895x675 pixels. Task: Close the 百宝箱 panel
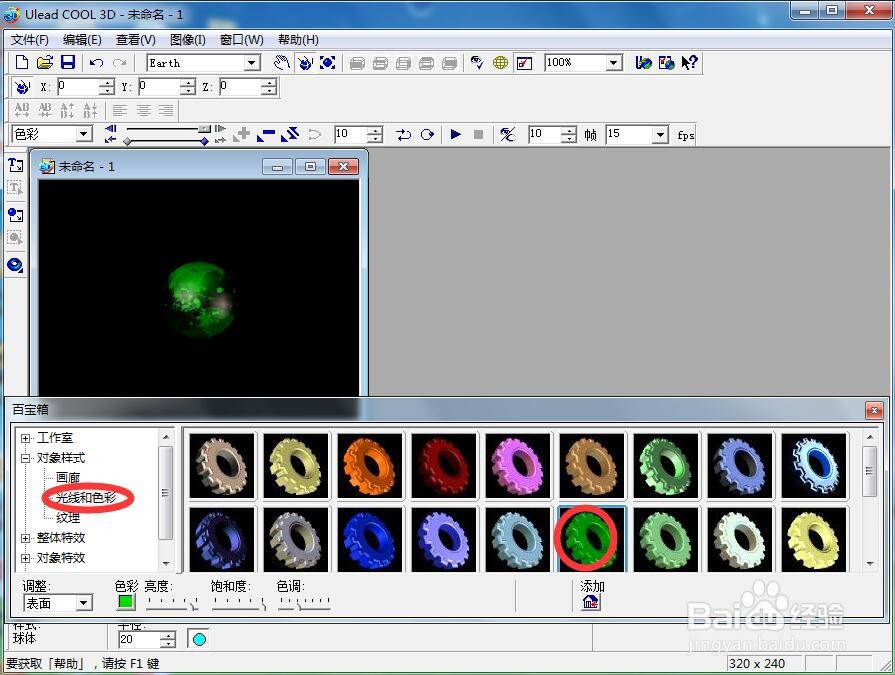coord(874,410)
